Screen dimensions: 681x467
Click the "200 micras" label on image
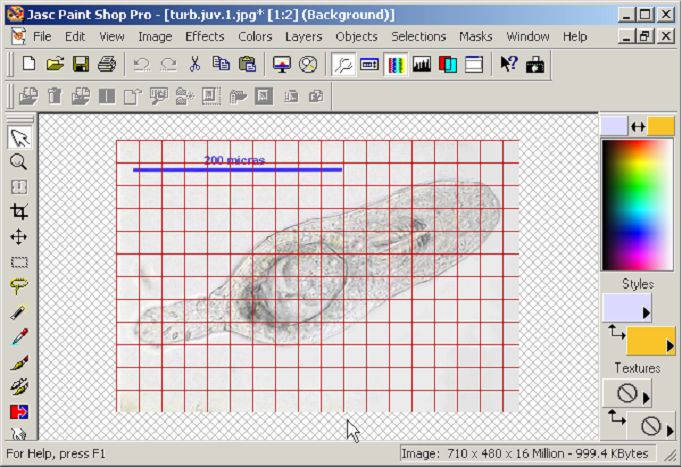tap(235, 160)
